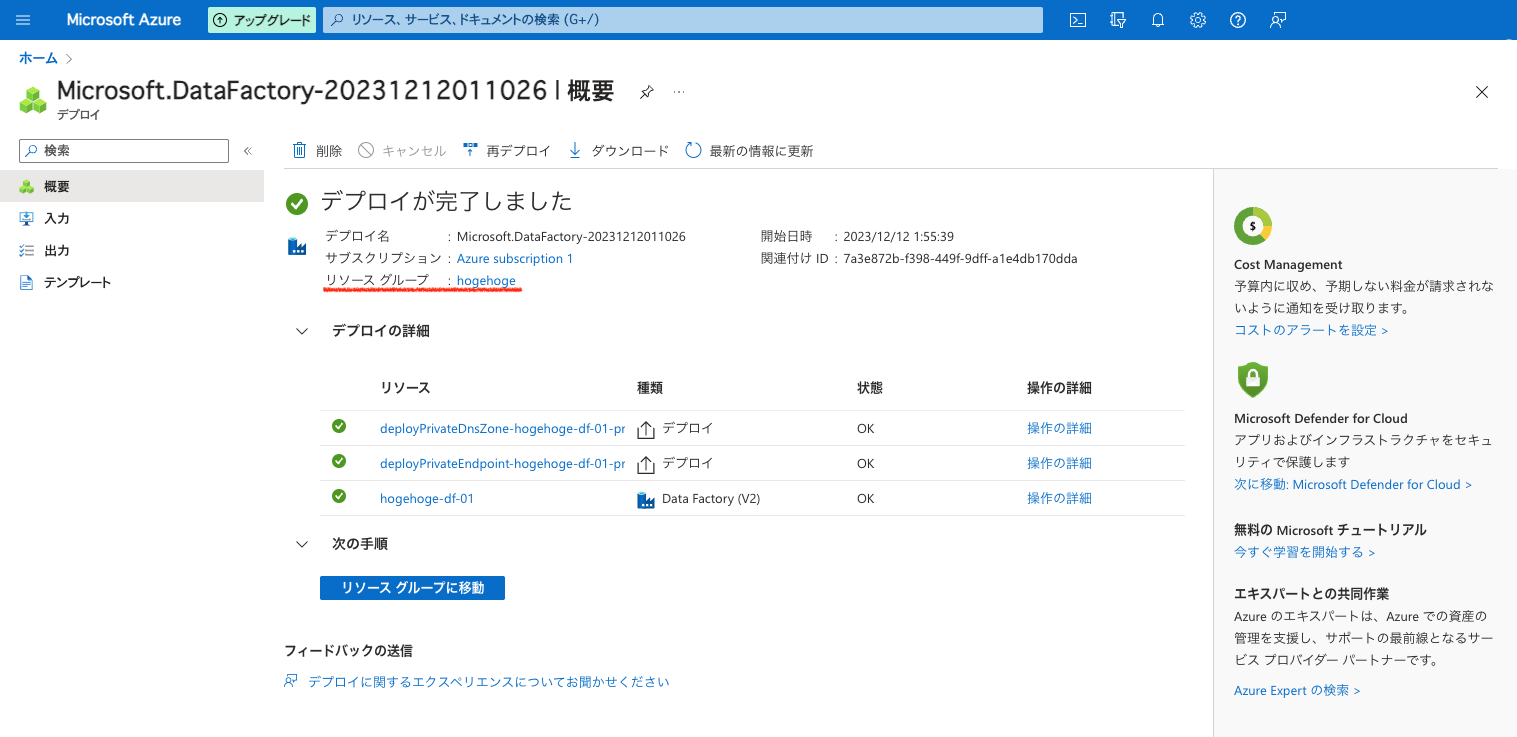Click the feedback icon near デプロイに関するエクスペリエンス

pyautogui.click(x=291, y=682)
